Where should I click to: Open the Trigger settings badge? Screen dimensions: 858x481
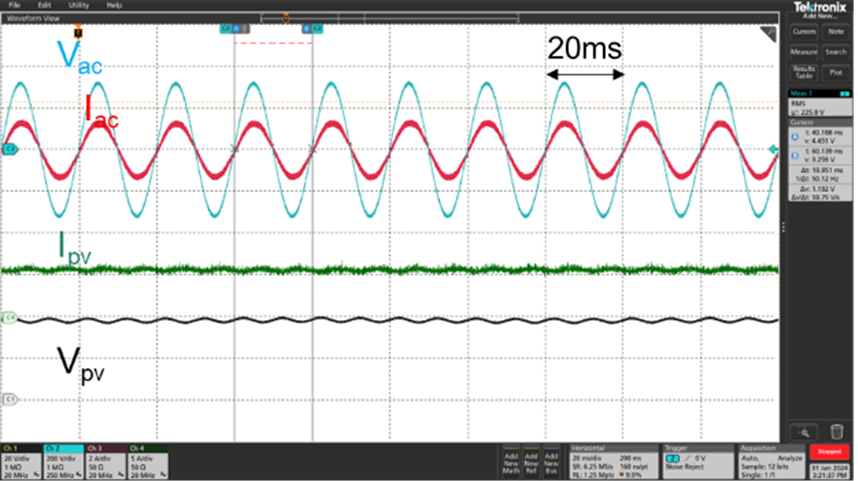pyautogui.click(x=693, y=457)
